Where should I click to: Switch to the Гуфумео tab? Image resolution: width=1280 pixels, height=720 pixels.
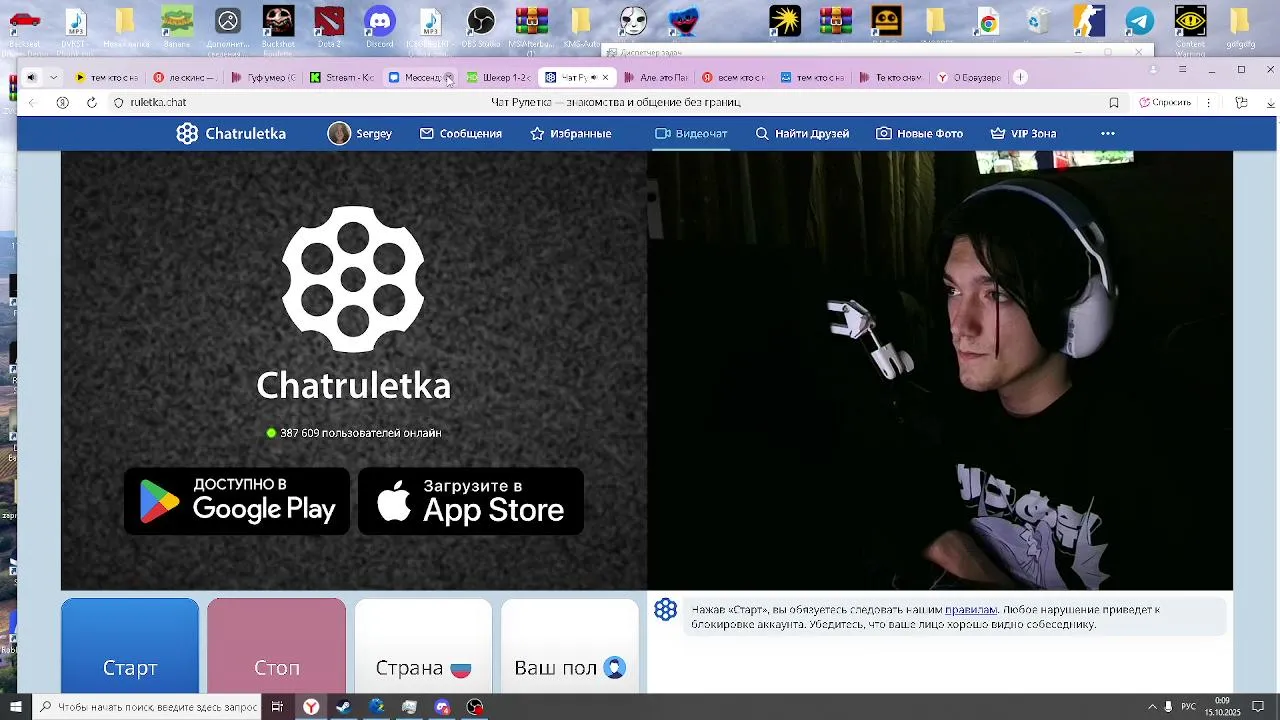tap(263, 78)
